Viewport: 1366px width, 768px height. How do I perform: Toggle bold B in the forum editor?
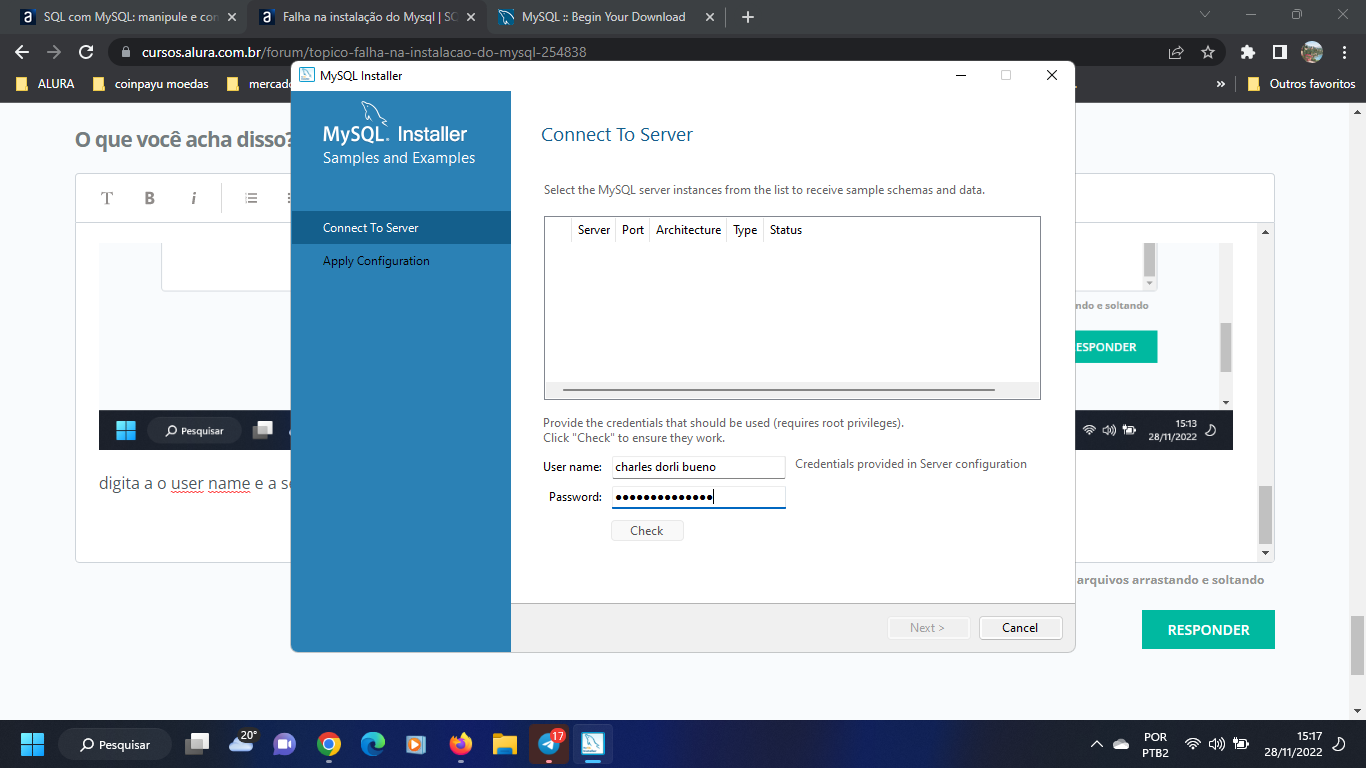tap(150, 198)
